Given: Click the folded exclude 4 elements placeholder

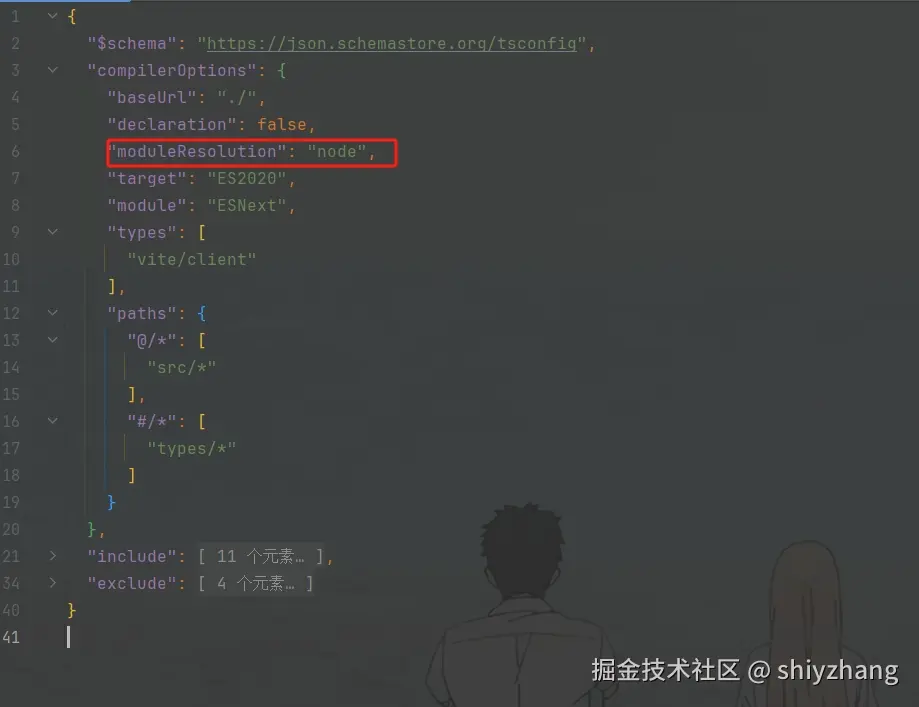Looking at the screenshot, I should (x=256, y=583).
